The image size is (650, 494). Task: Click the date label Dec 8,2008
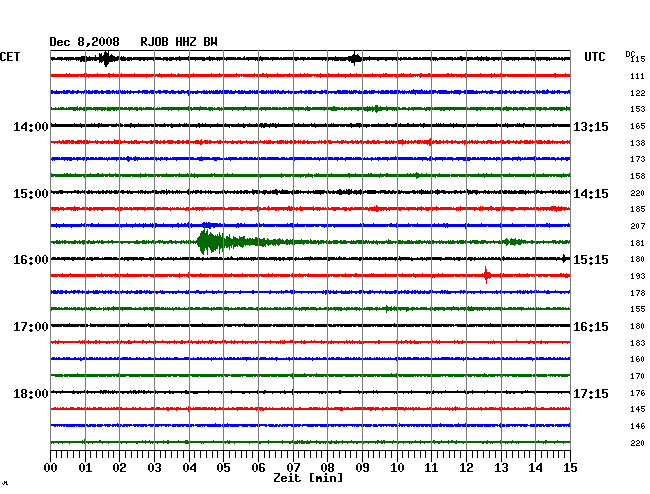(84, 42)
